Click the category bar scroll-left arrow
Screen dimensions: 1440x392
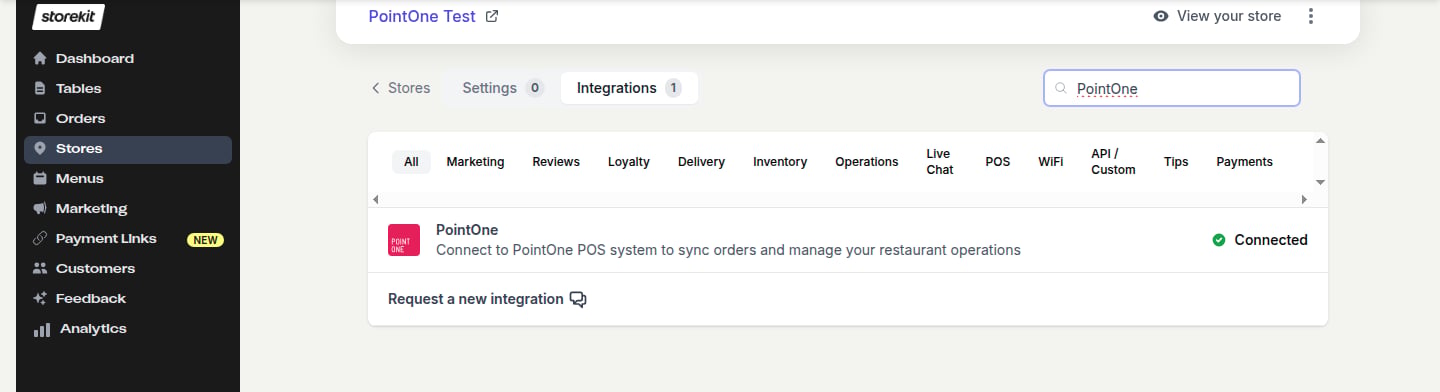(375, 200)
